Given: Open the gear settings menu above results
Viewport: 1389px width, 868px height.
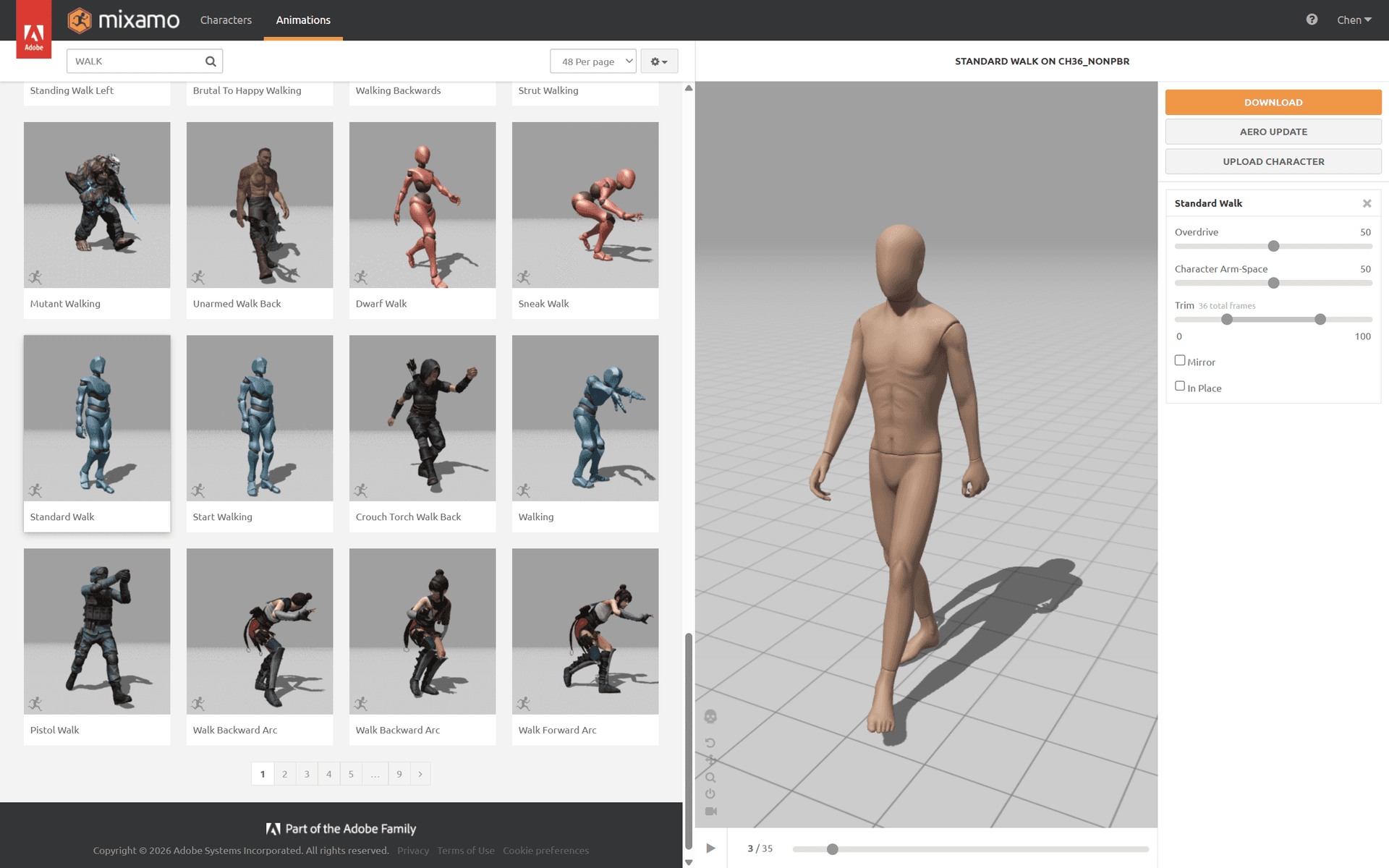Looking at the screenshot, I should pos(659,61).
